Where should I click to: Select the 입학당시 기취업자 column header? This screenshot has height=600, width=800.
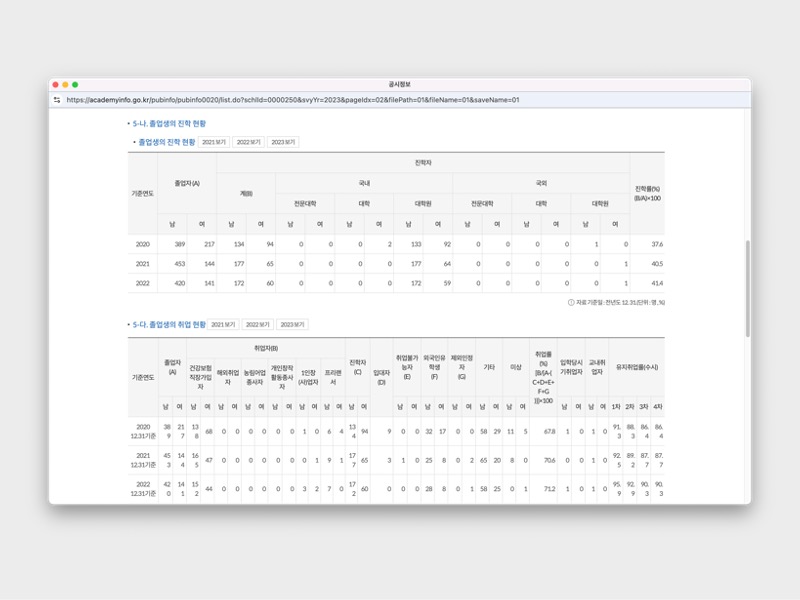point(571,367)
